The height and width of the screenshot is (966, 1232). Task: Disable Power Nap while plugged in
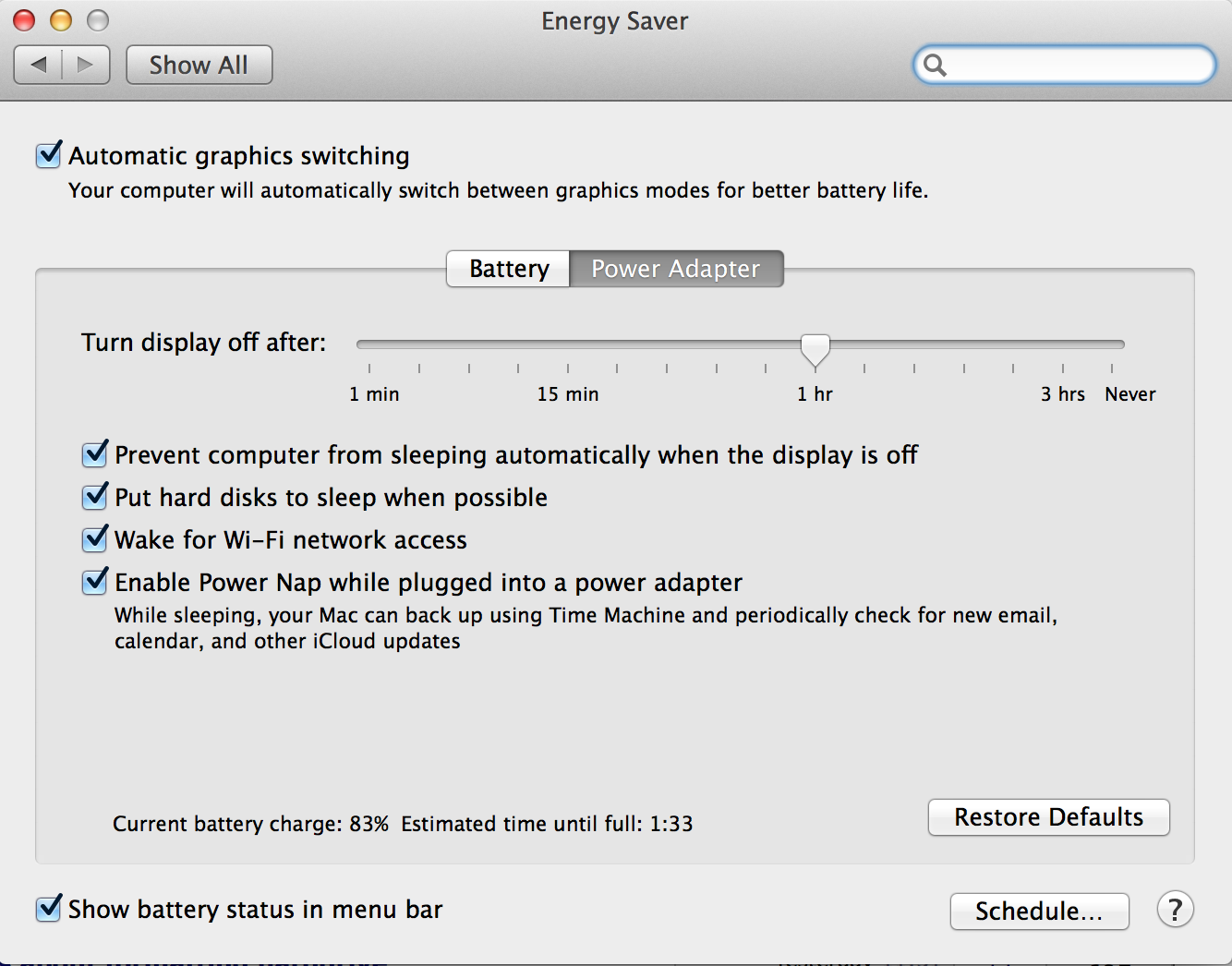pos(95,582)
